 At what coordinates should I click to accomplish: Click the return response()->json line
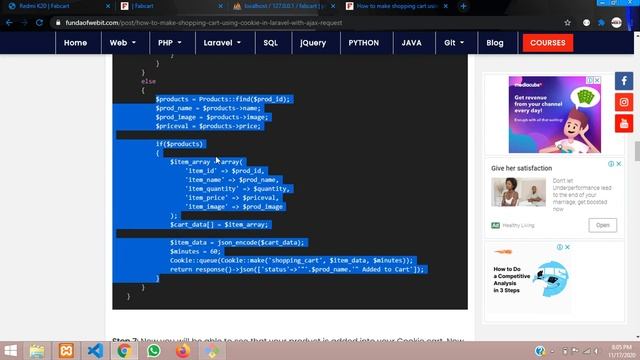tap(297, 269)
